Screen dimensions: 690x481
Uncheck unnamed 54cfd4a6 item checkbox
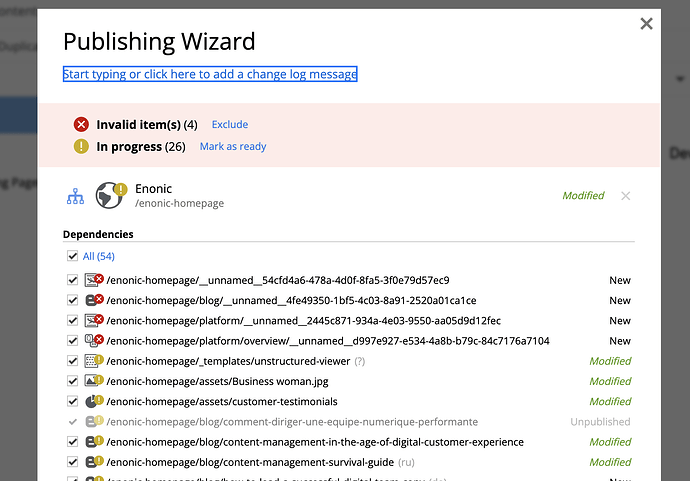pyautogui.click(x=73, y=280)
